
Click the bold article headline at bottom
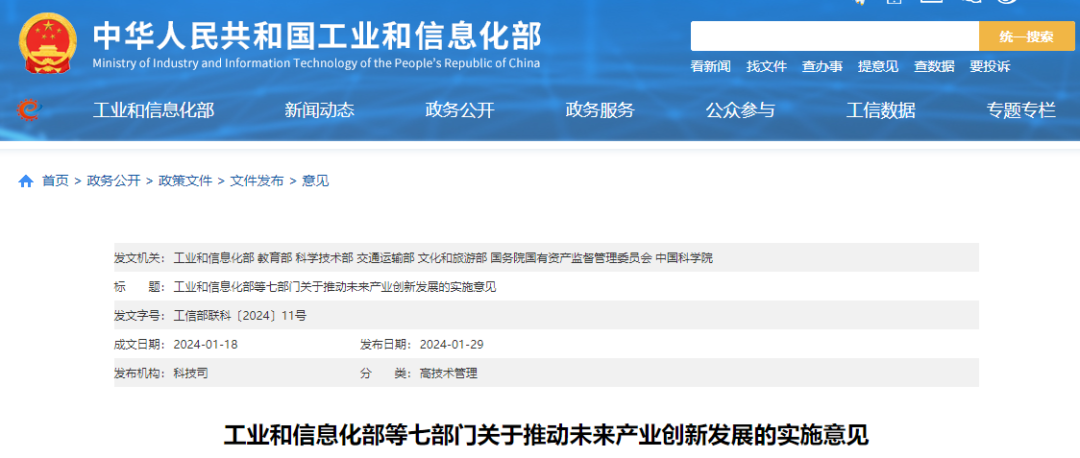(546, 435)
